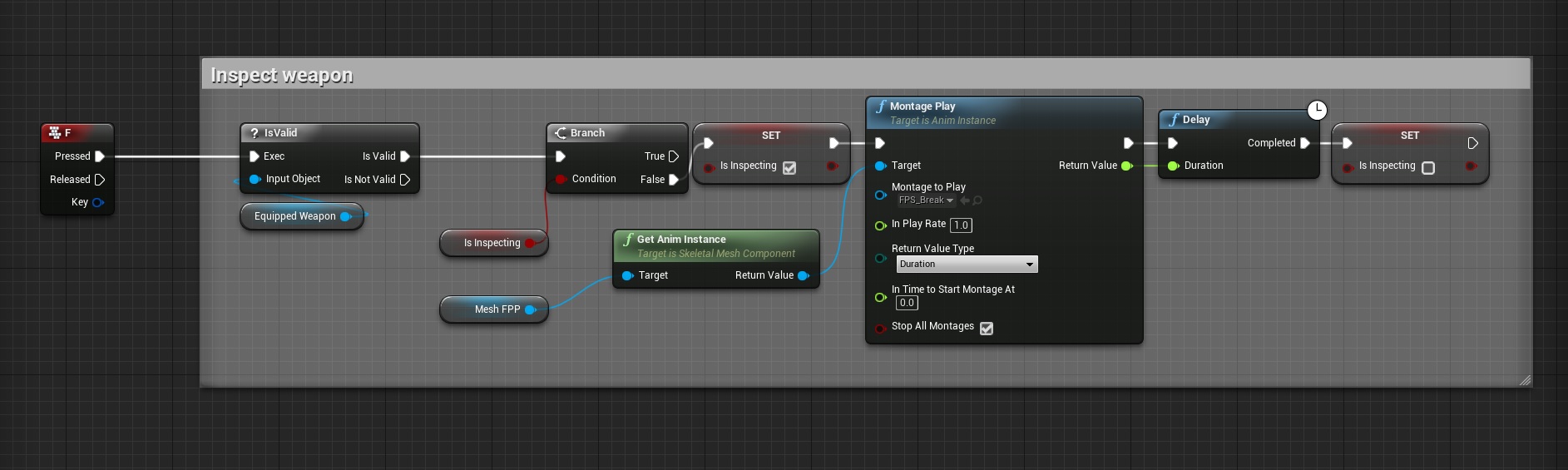Uncheck the checked Is Inspecting checkbox

tap(789, 168)
